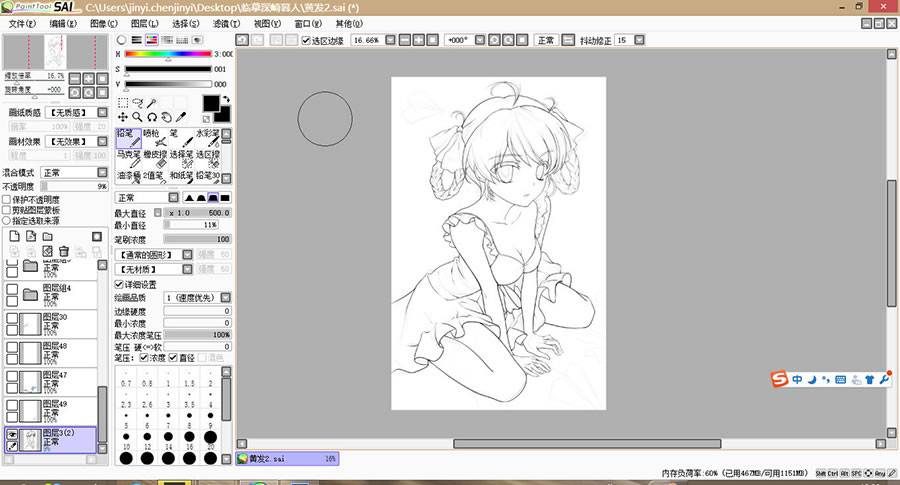Select the zoom magnifier tool
900x485 pixels.
(x=137, y=117)
